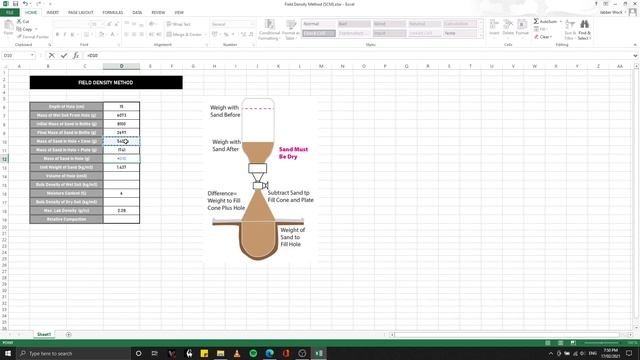Open VLC media player from taskbar
The image size is (640, 360).
237,353
